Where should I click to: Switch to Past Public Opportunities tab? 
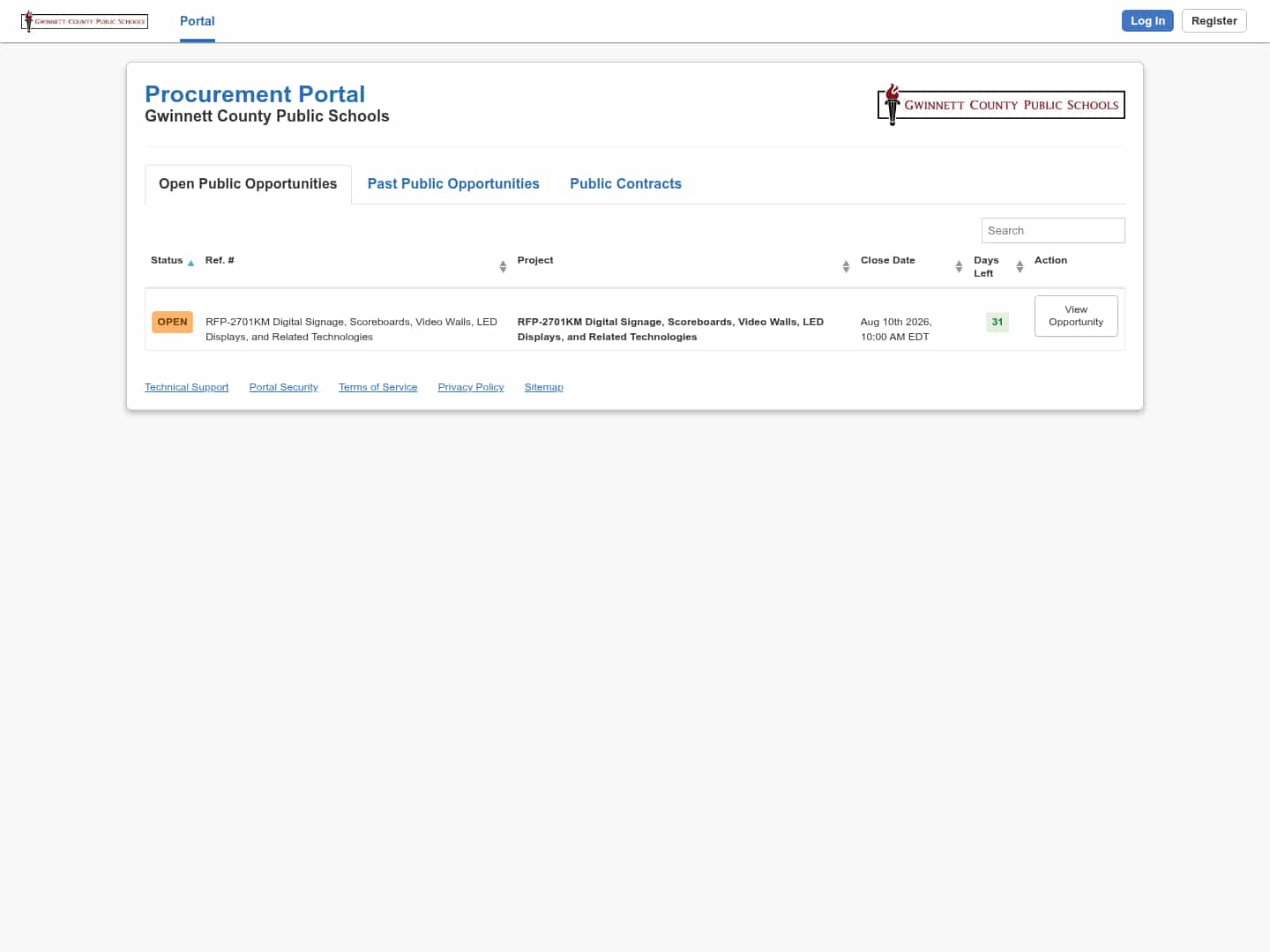point(453,183)
